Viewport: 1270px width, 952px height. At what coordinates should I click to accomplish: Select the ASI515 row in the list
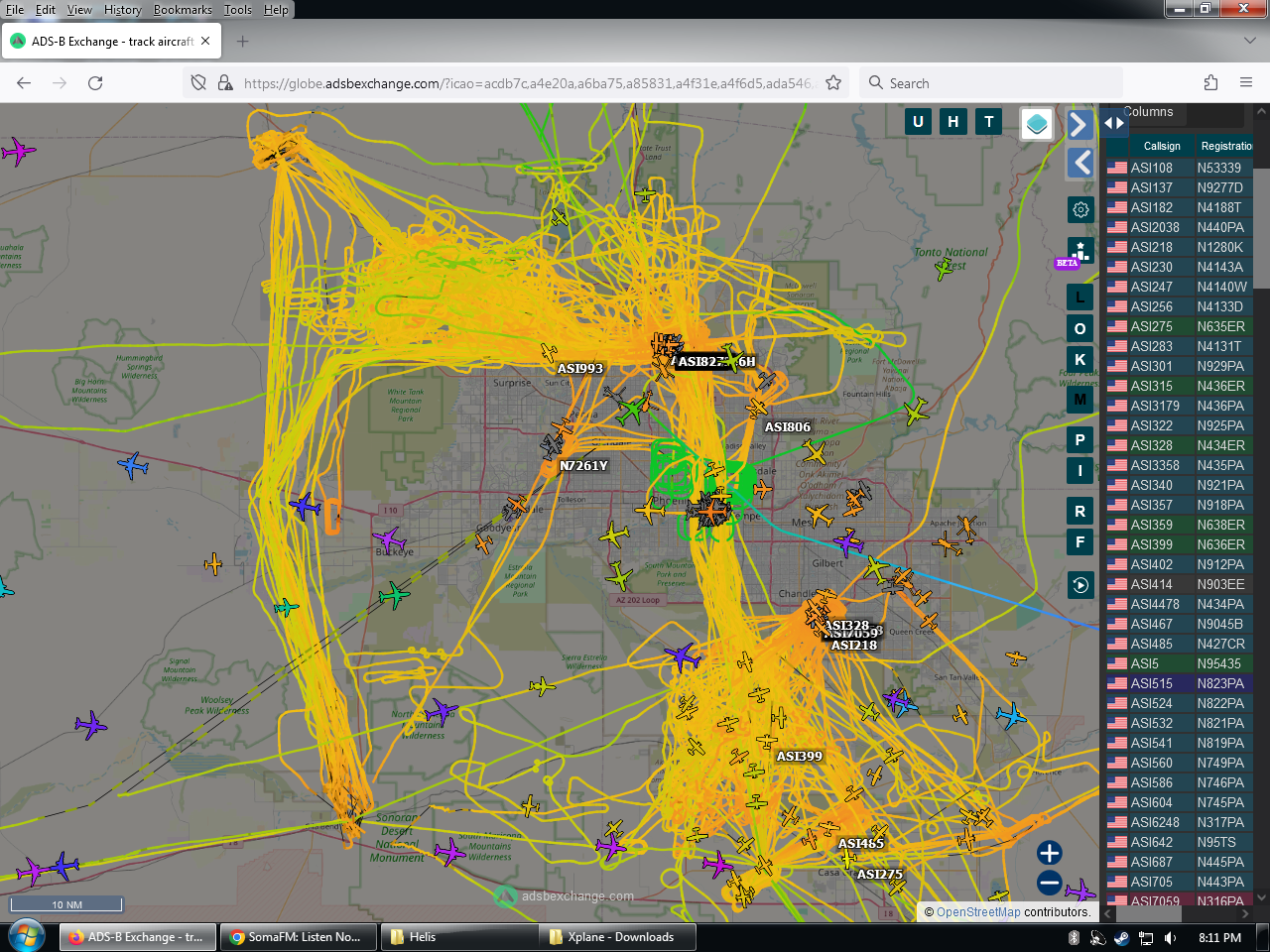1179,683
